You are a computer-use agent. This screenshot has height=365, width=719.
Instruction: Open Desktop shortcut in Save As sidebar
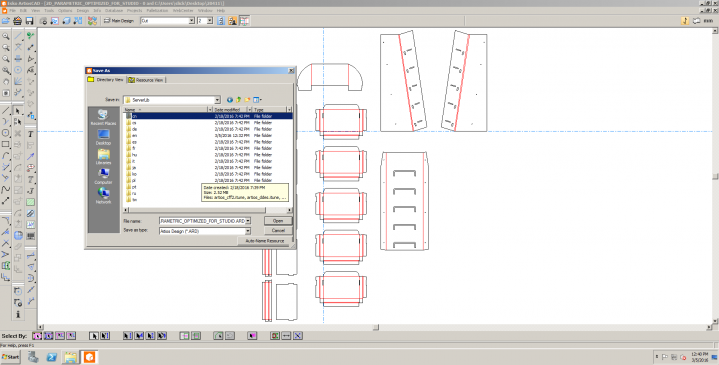pos(103,137)
